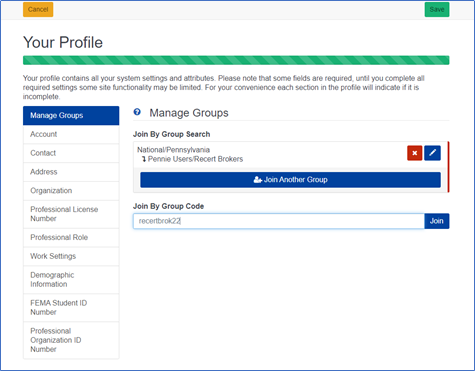Viewport: 475px width, 371px height.
Task: Click the Your Profile heading
Action: click(x=63, y=42)
